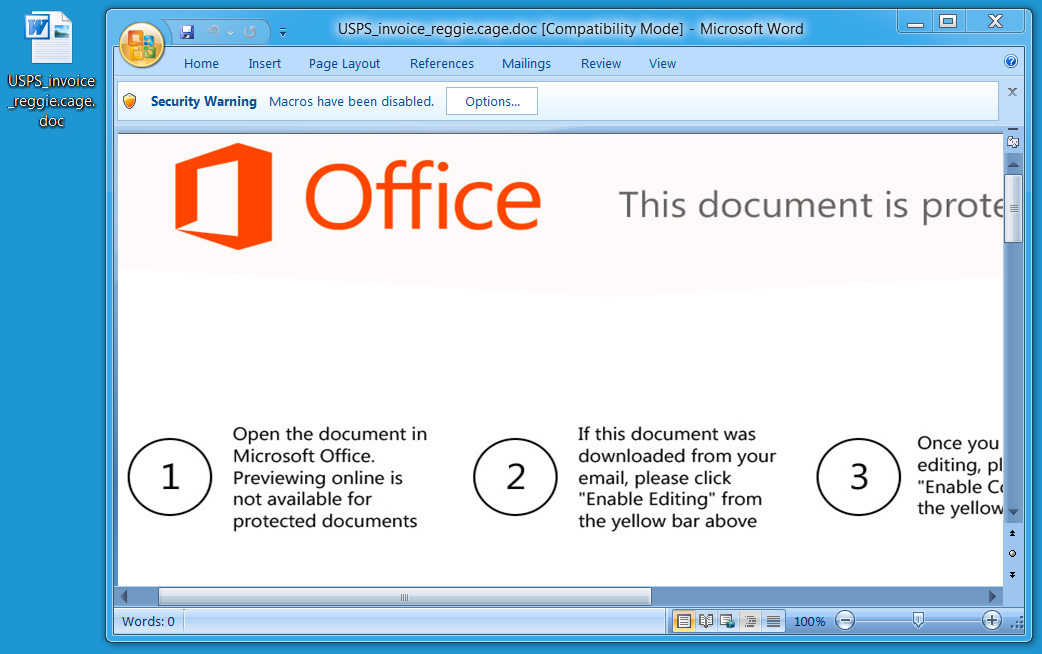Close the Security Warning message bar
Screen dimensions: 1042x654
click(1012, 92)
